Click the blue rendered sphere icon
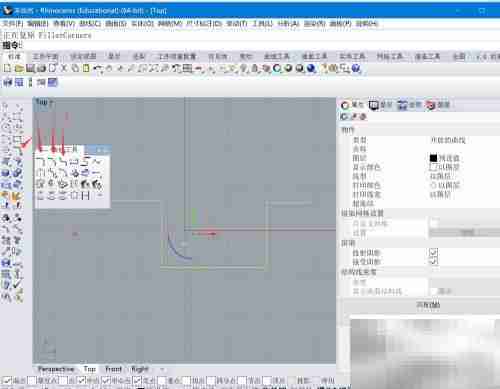500x389 pixels. point(311,68)
